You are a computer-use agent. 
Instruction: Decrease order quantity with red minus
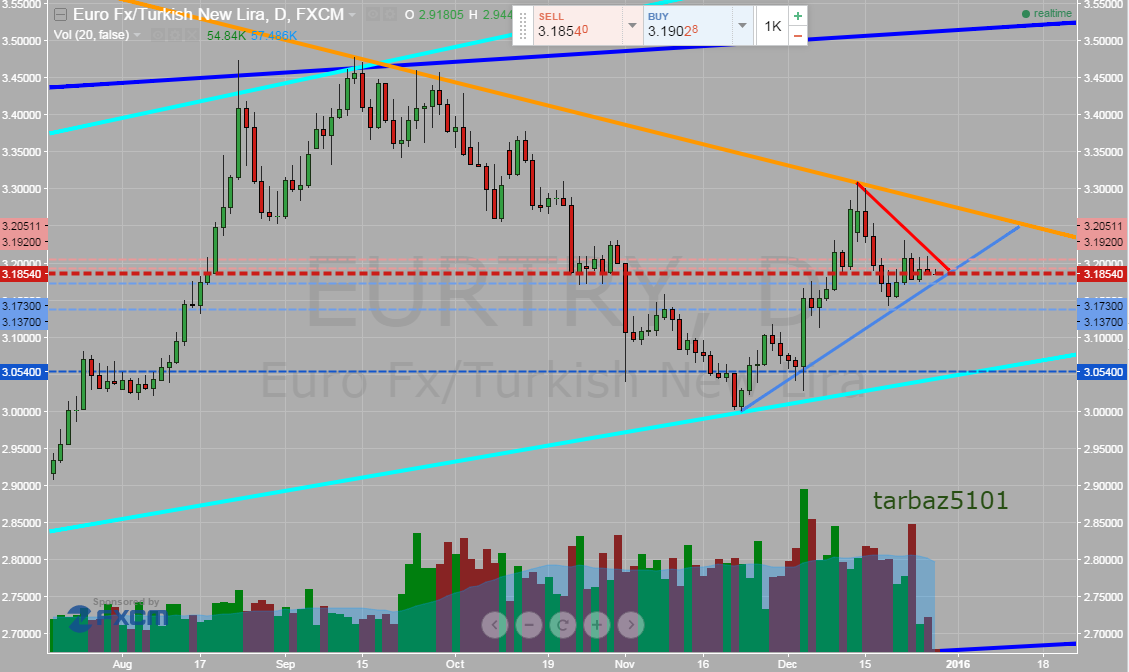pyautogui.click(x=797, y=36)
